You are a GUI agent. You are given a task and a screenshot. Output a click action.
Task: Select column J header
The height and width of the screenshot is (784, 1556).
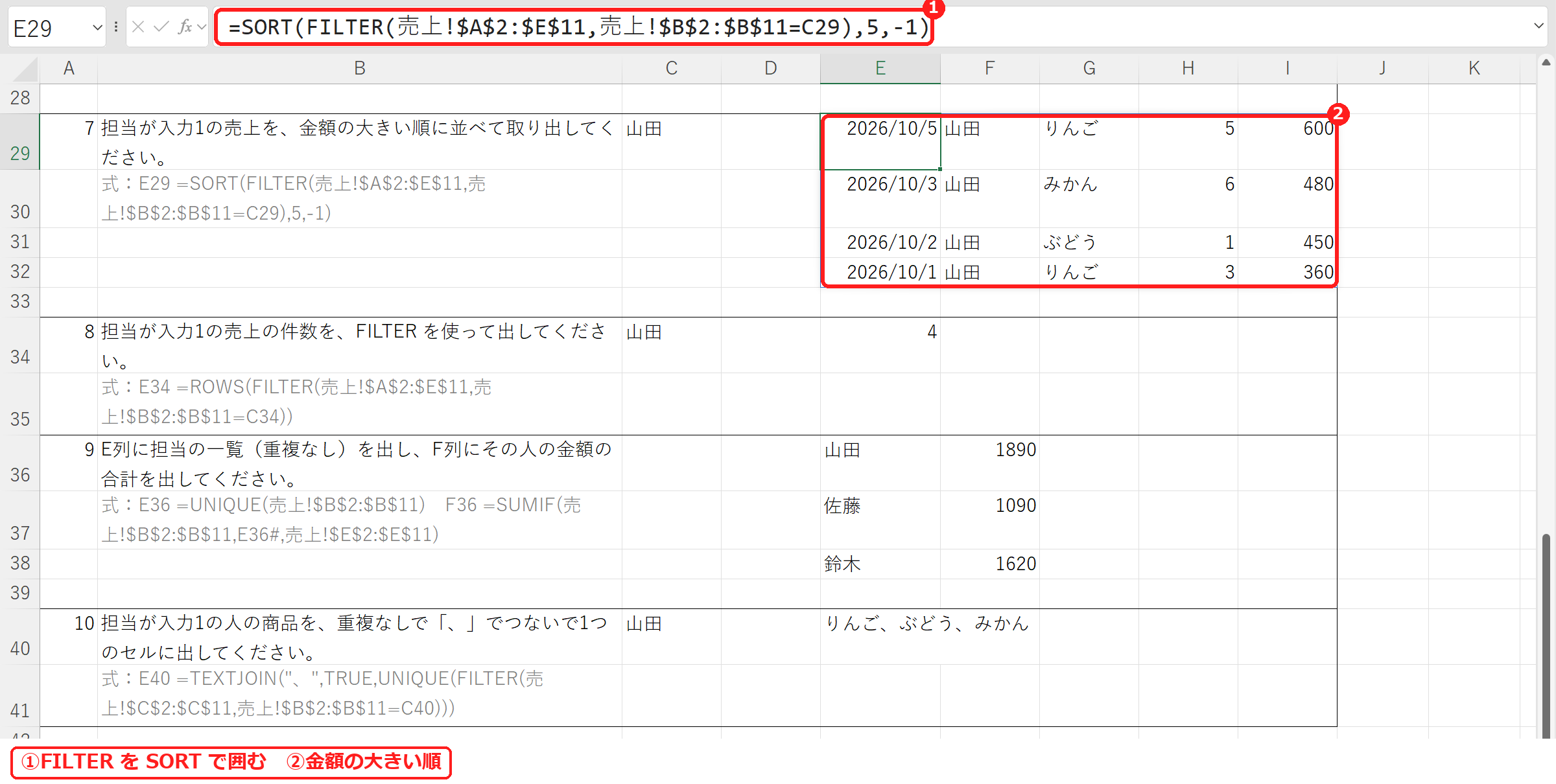[1383, 68]
